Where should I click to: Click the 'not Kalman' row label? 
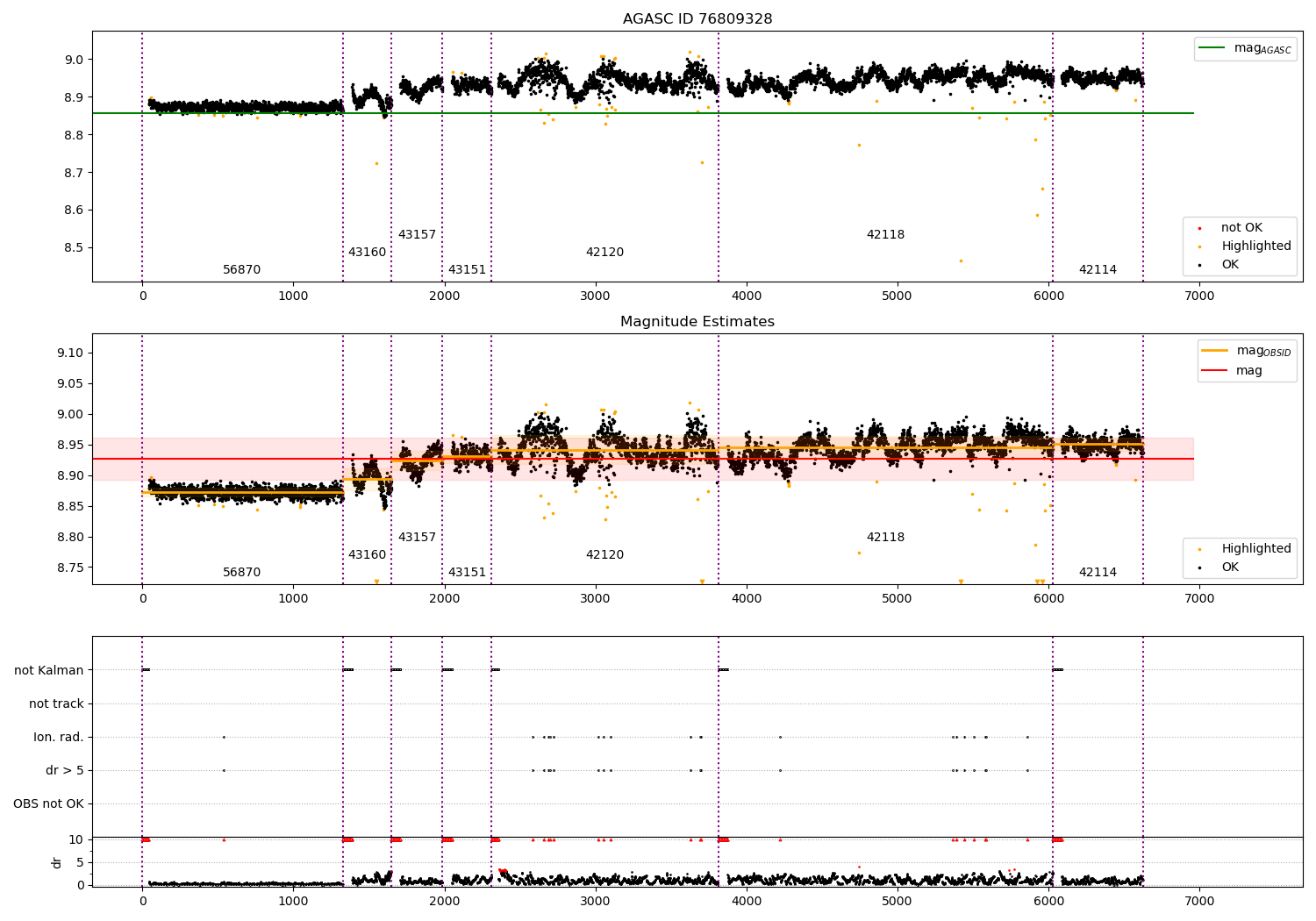click(49, 670)
